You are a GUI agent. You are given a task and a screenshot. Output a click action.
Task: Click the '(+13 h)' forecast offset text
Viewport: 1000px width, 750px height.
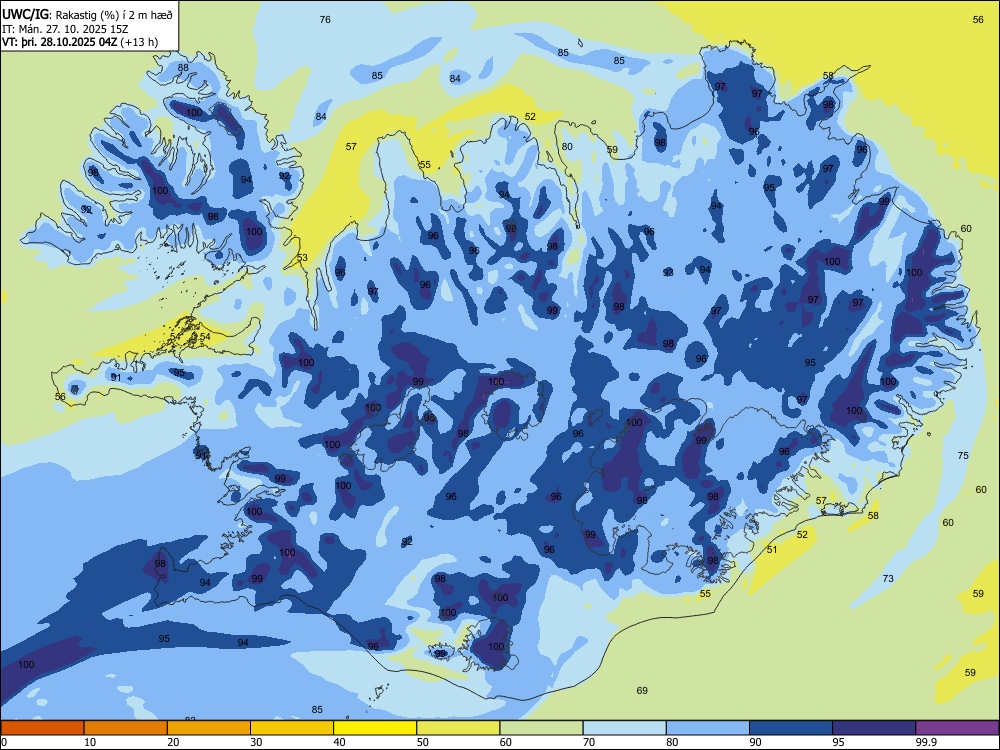click(139, 42)
